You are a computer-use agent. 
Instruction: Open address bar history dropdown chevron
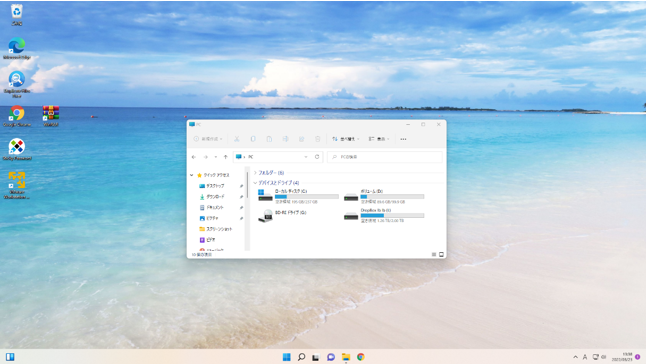pyautogui.click(x=306, y=157)
